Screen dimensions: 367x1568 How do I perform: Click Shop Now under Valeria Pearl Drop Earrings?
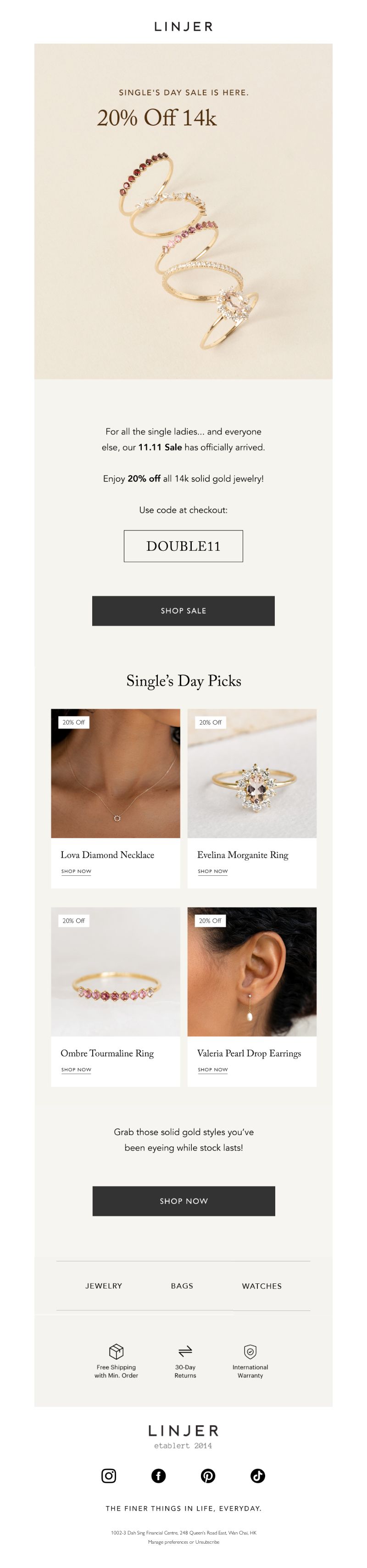click(213, 1070)
